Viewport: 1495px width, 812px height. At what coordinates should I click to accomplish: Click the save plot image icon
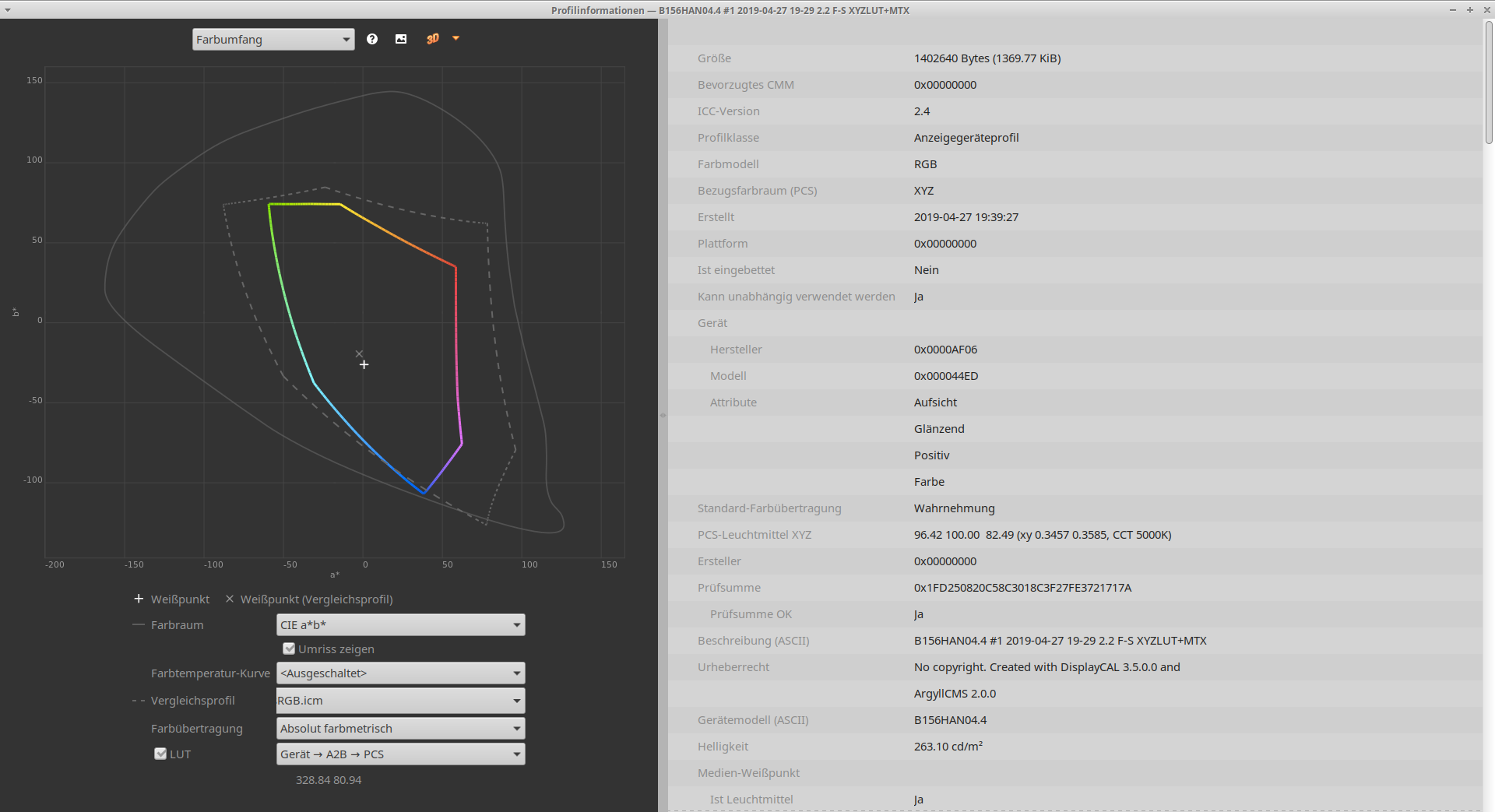pyautogui.click(x=401, y=39)
